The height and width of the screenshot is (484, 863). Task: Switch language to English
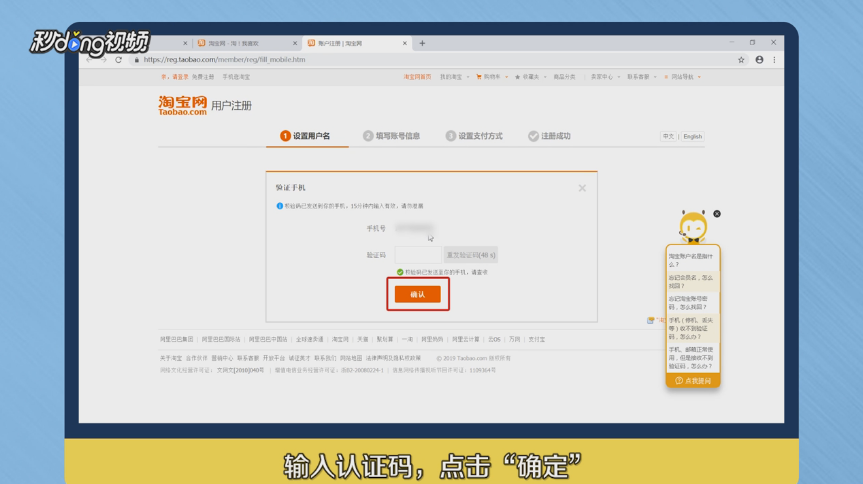click(x=692, y=137)
